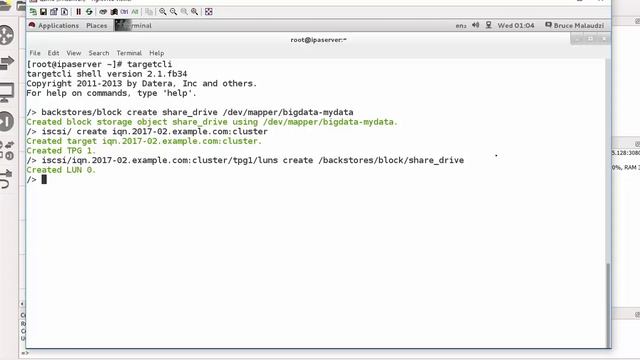Set zoom to 100% icon
Image resolution: width=640 pixels, height=360 pixels.
[184, 12]
